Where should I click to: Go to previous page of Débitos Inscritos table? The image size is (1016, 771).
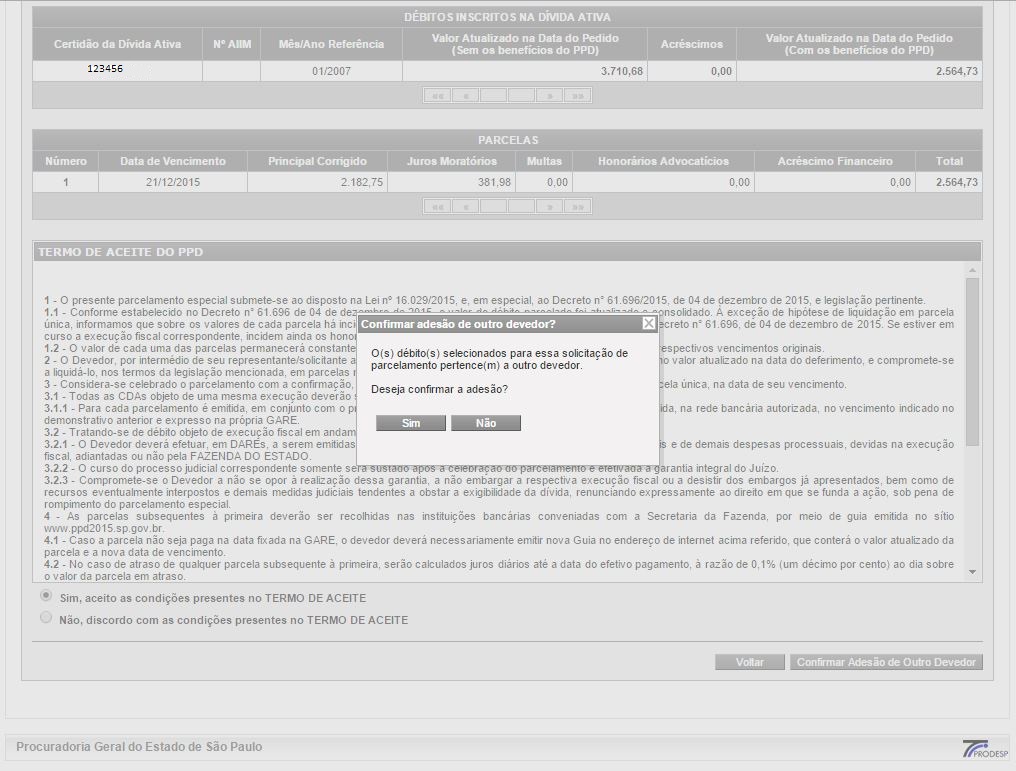click(x=466, y=95)
